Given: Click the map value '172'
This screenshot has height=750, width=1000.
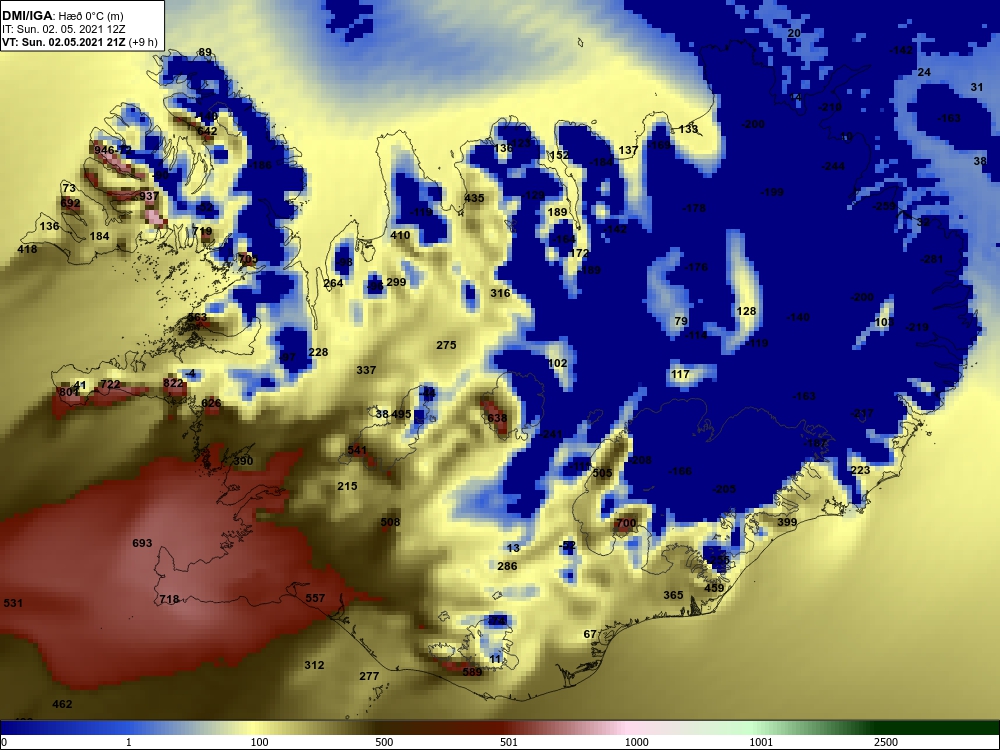Looking at the screenshot, I should [579, 253].
